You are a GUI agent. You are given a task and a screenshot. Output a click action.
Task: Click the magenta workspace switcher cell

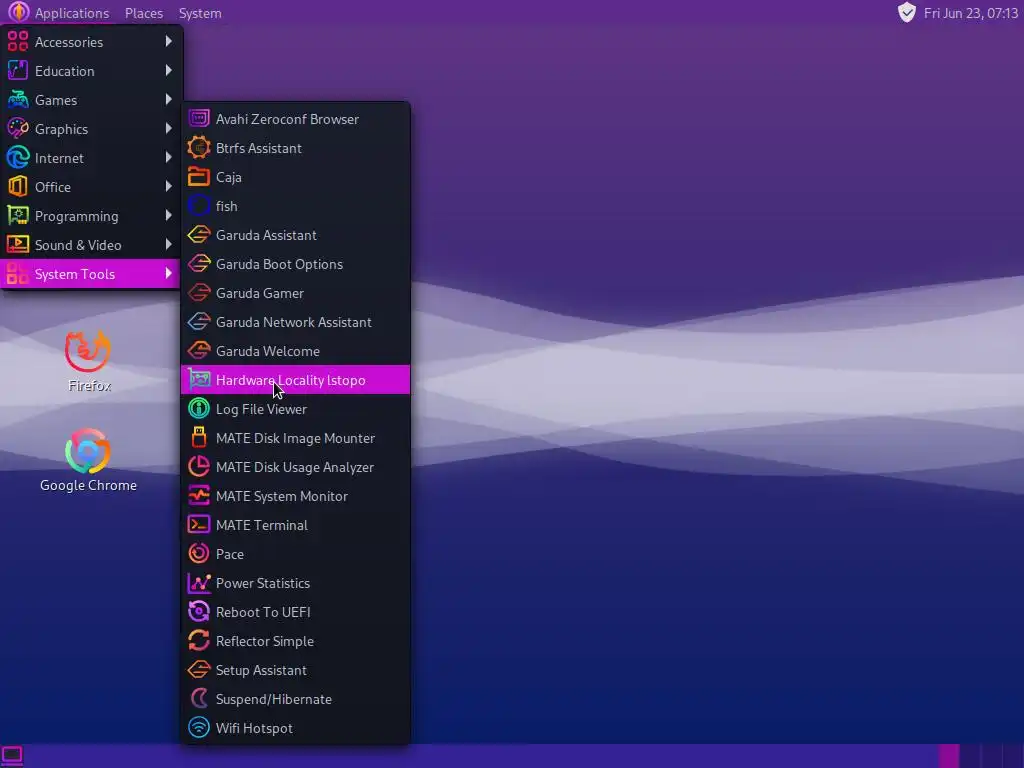pos(949,756)
